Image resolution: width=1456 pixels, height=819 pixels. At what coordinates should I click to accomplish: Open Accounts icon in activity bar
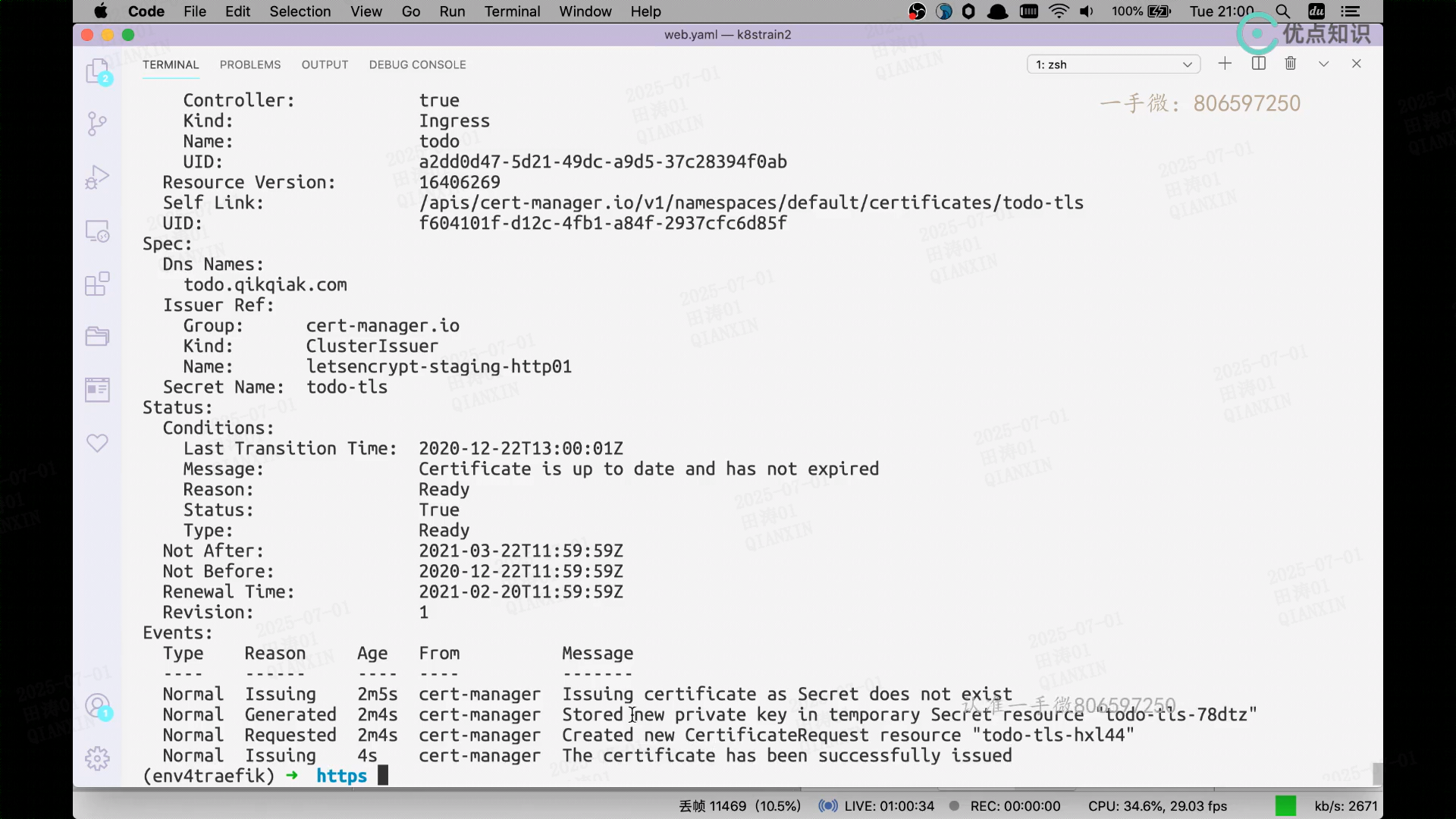[97, 706]
